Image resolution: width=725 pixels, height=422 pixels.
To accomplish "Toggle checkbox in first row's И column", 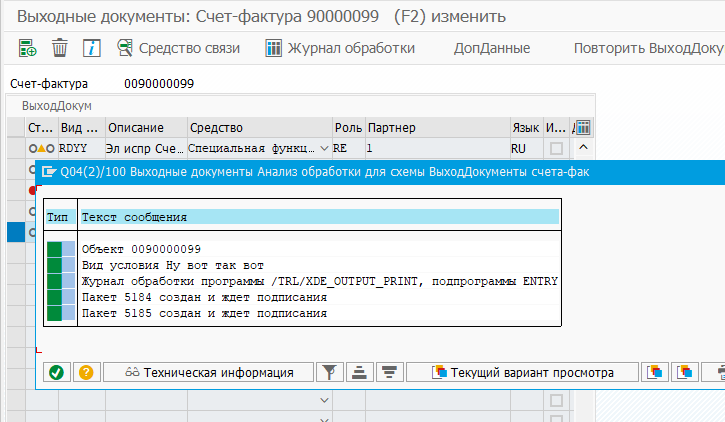I will [x=556, y=148].
